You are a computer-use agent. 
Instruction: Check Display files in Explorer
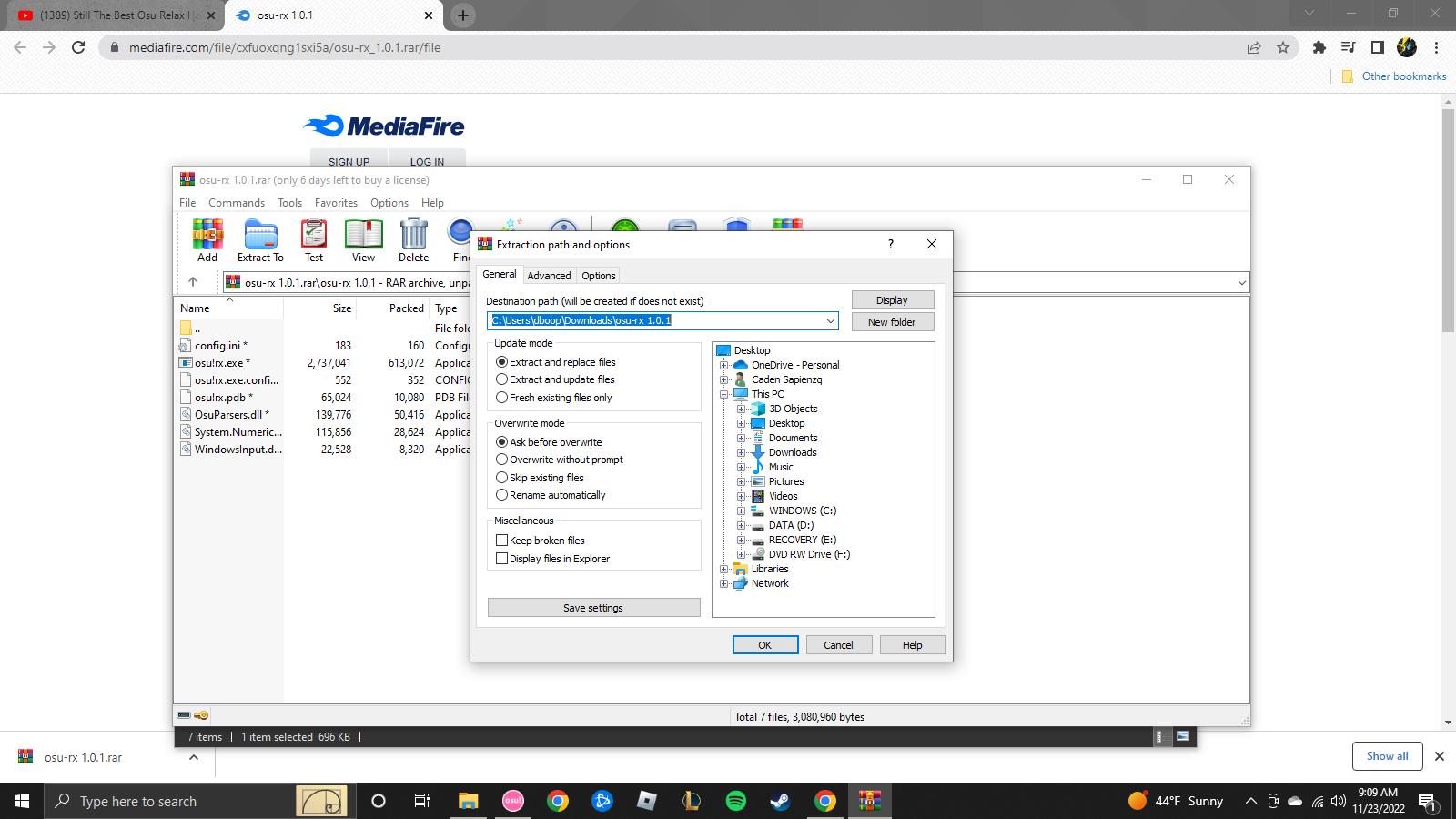[x=501, y=559]
